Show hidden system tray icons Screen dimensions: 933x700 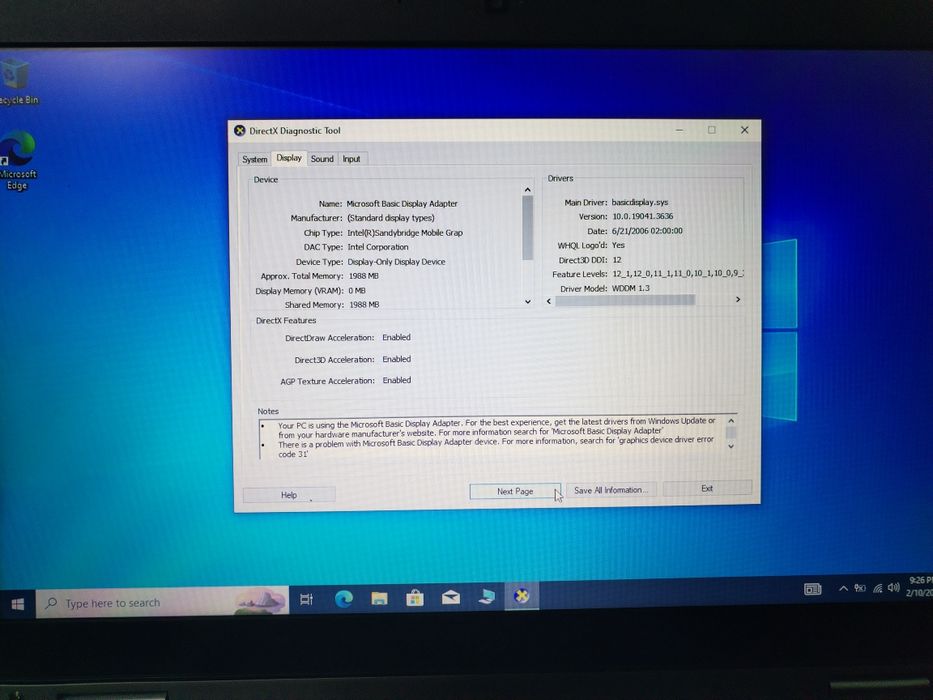tap(843, 589)
